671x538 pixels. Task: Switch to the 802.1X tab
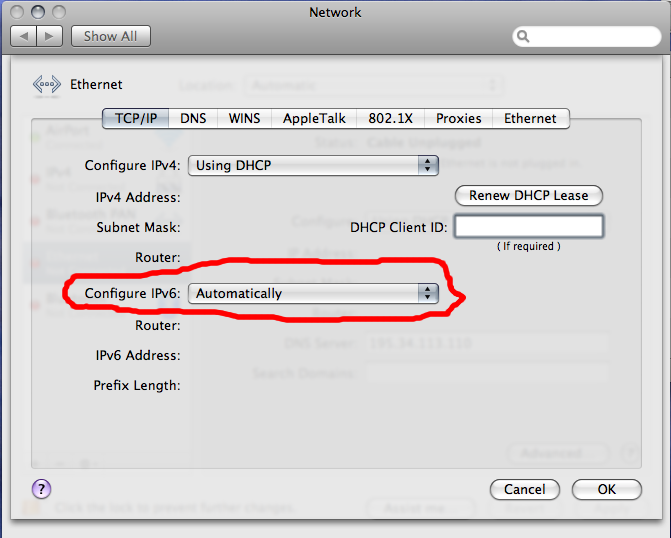[390, 118]
